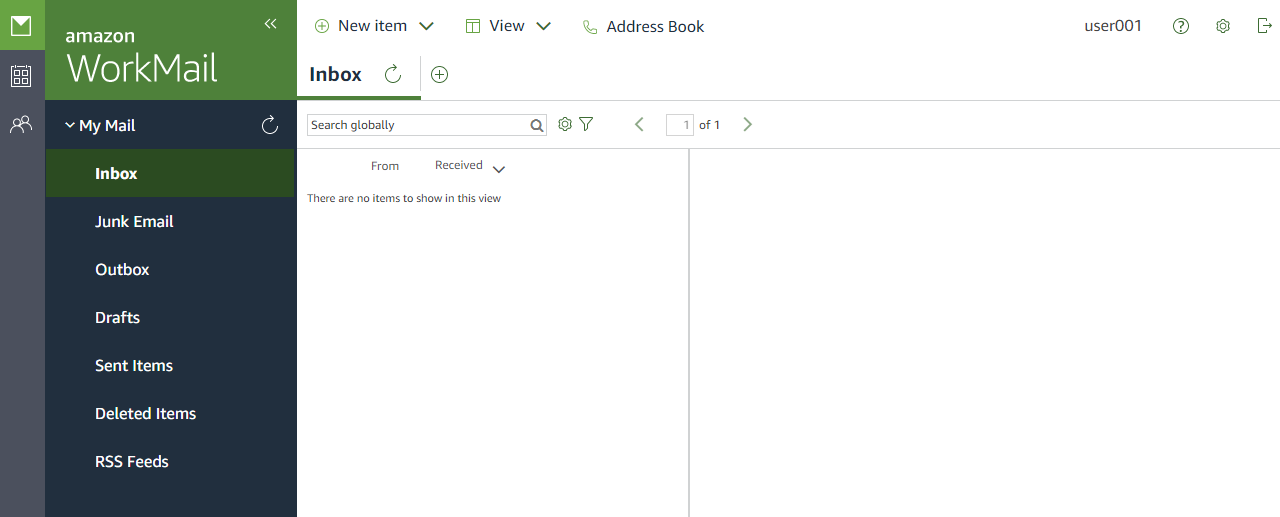Click the user001 account name

[x=1113, y=26]
